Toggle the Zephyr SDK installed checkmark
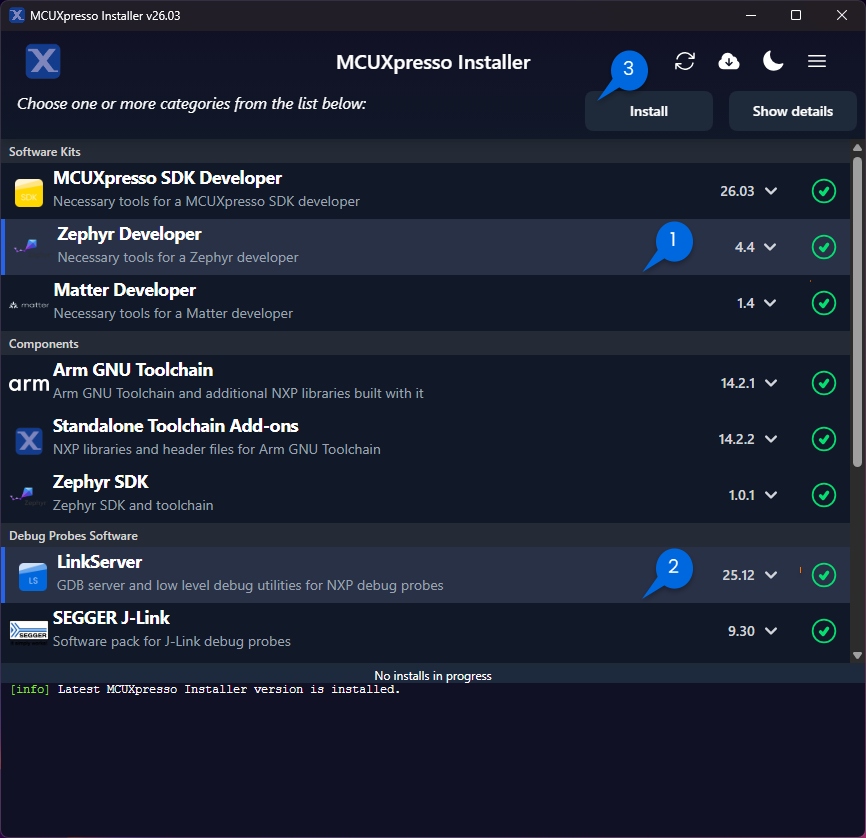This screenshot has width=866, height=838. click(823, 495)
